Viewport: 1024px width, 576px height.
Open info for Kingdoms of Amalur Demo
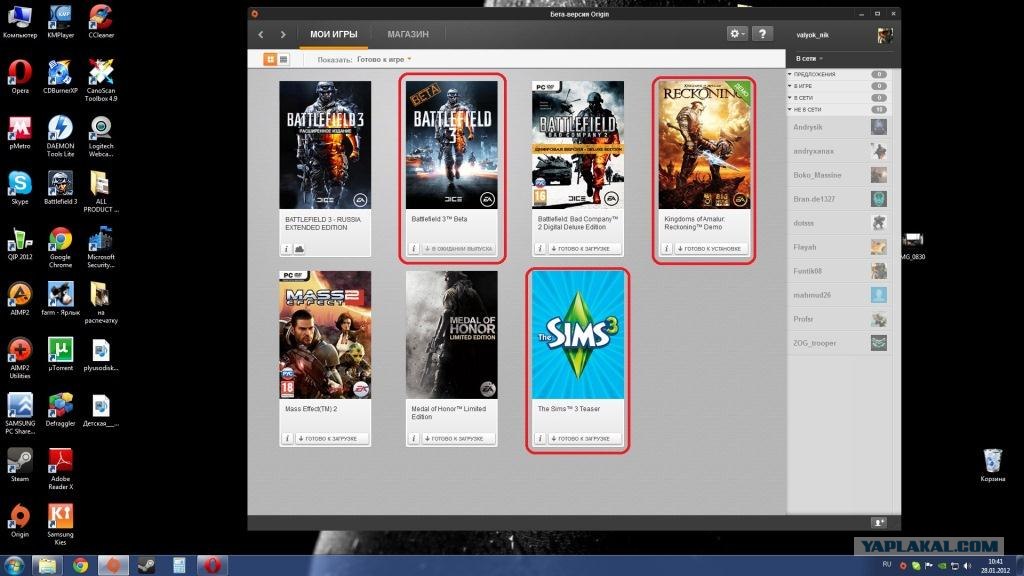[666, 249]
